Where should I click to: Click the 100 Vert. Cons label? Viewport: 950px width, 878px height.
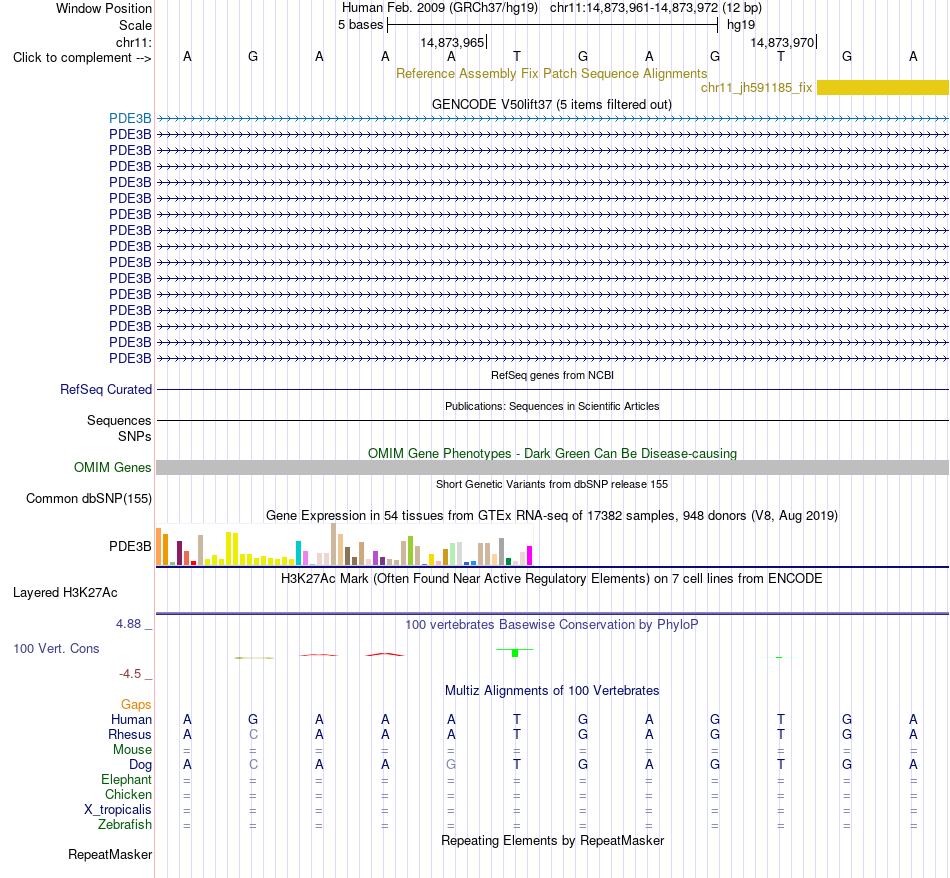tap(56, 648)
